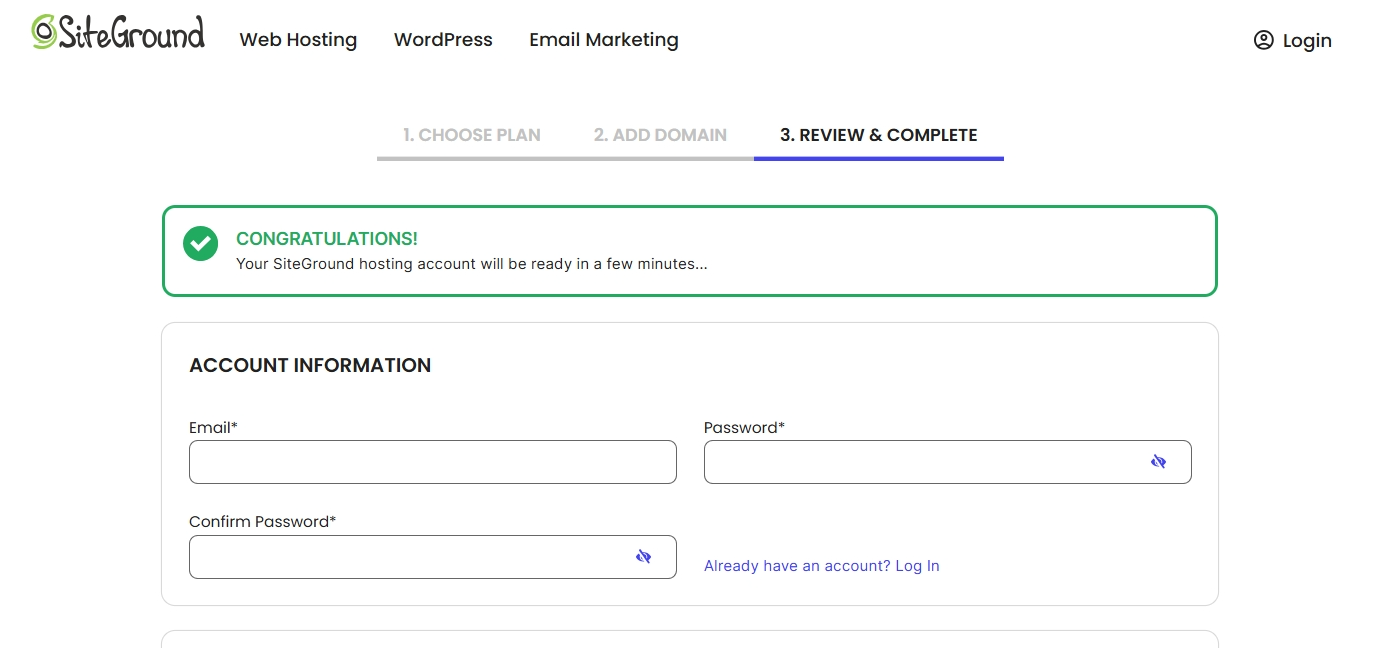
Task: Click the CONGRATULATIONS! heading text
Action: [x=327, y=239]
